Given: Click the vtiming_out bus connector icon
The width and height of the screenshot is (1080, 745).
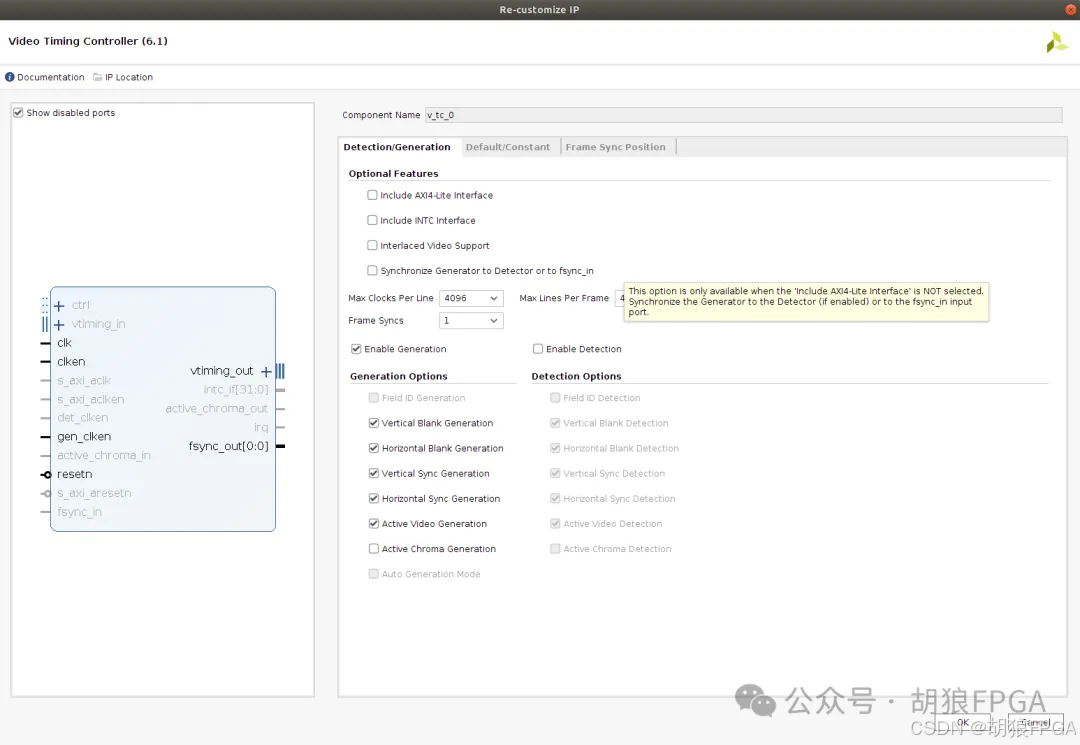Looking at the screenshot, I should [280, 371].
